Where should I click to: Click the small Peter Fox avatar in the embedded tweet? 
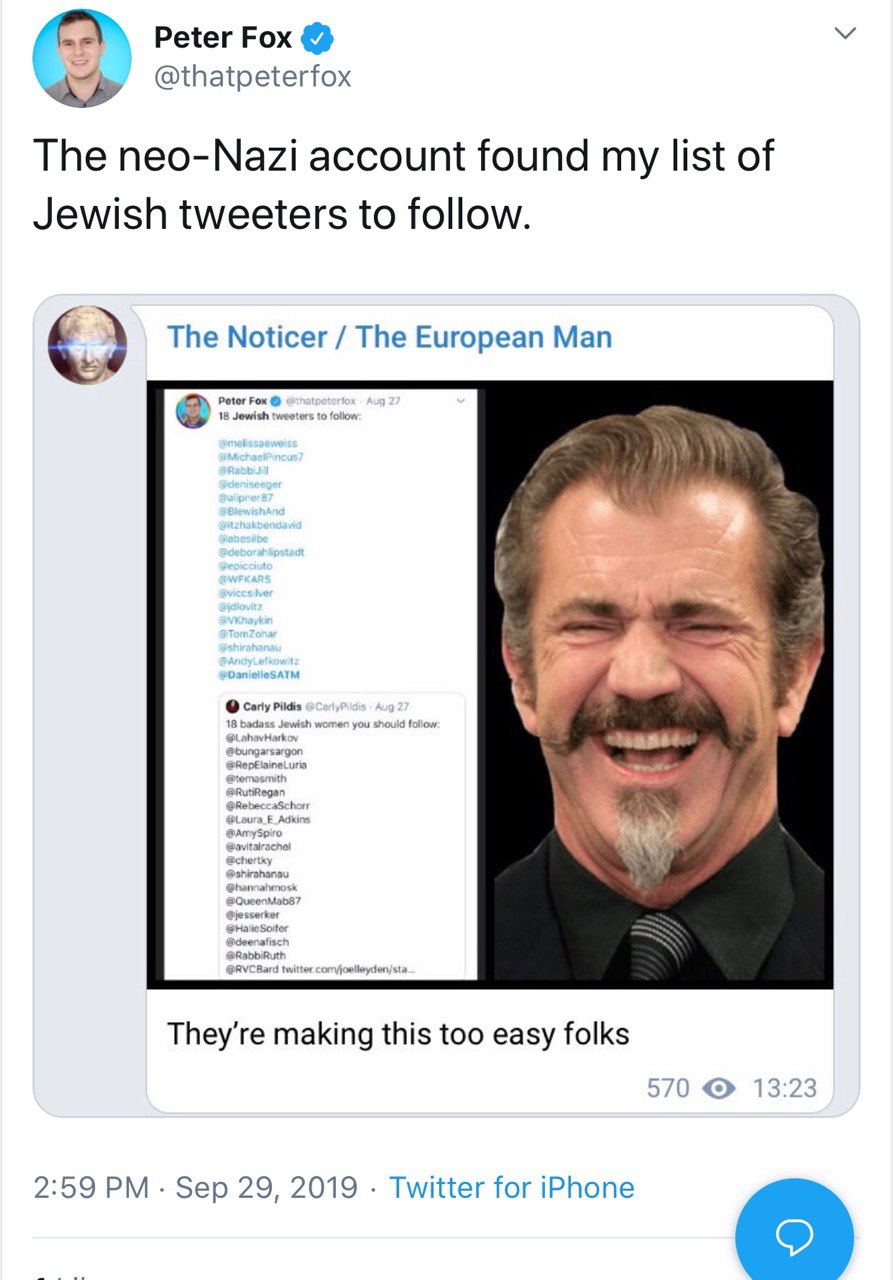coord(194,412)
